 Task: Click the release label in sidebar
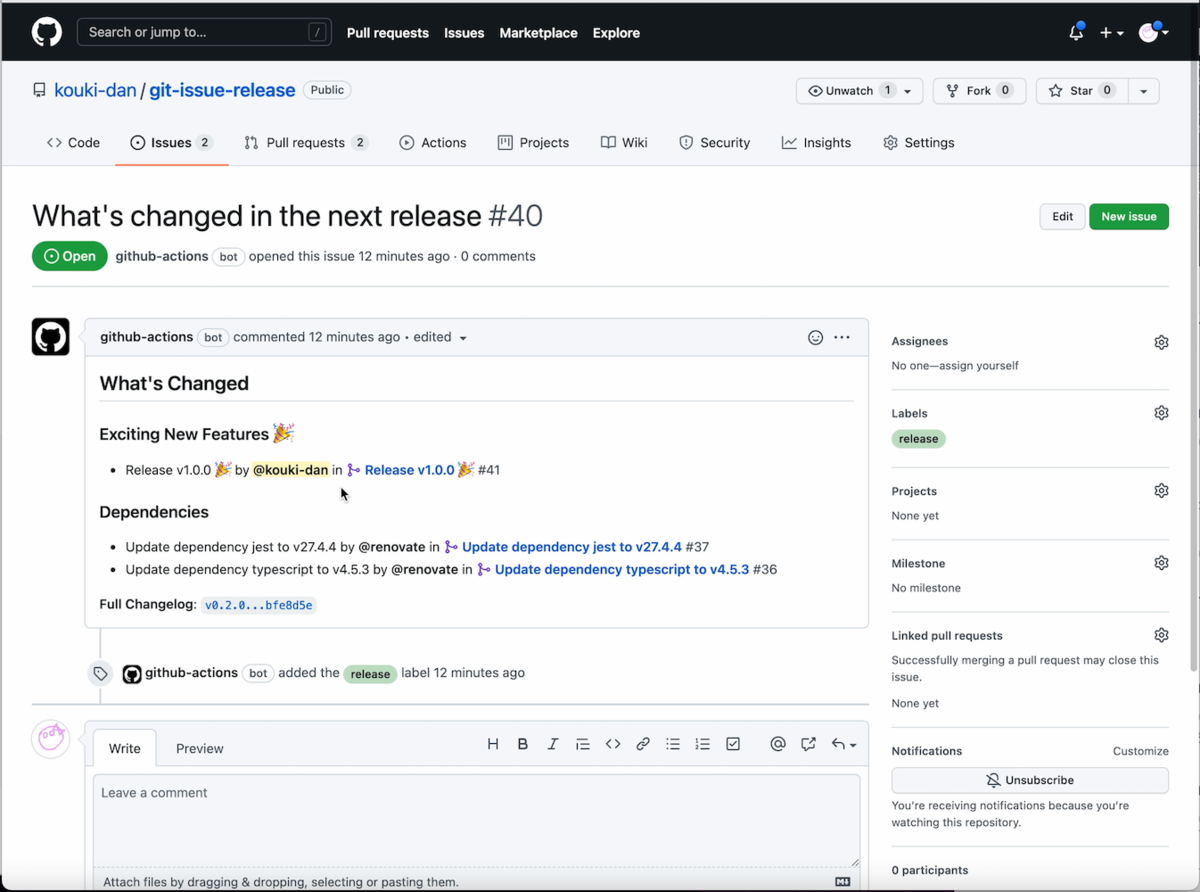(x=918, y=439)
